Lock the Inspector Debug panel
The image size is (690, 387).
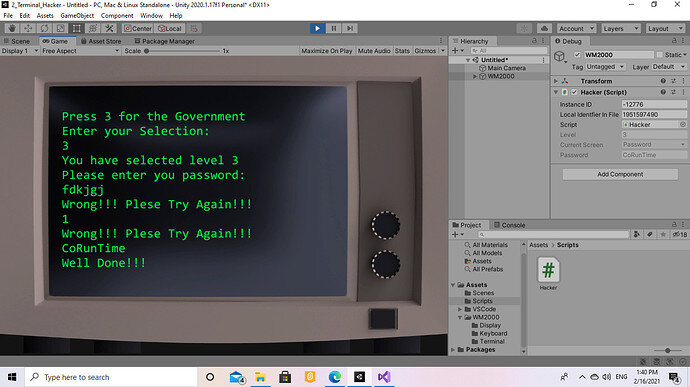pyautogui.click(x=674, y=41)
